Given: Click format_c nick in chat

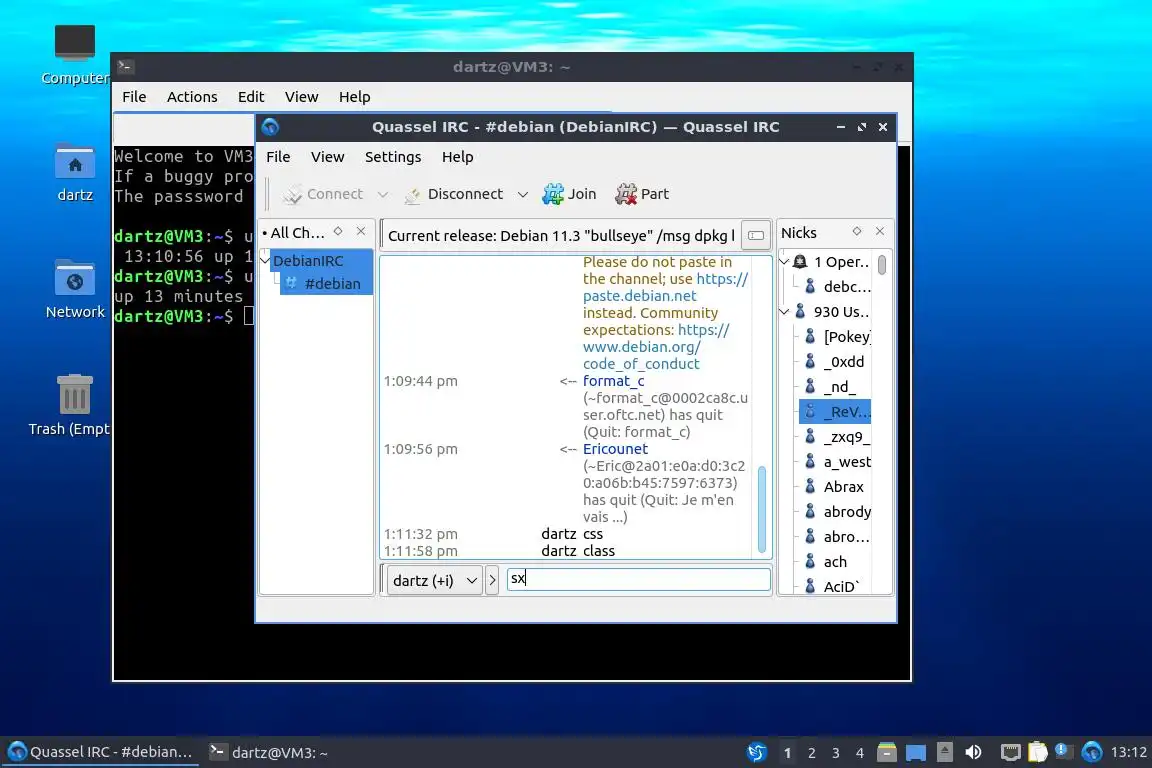Looking at the screenshot, I should (613, 381).
